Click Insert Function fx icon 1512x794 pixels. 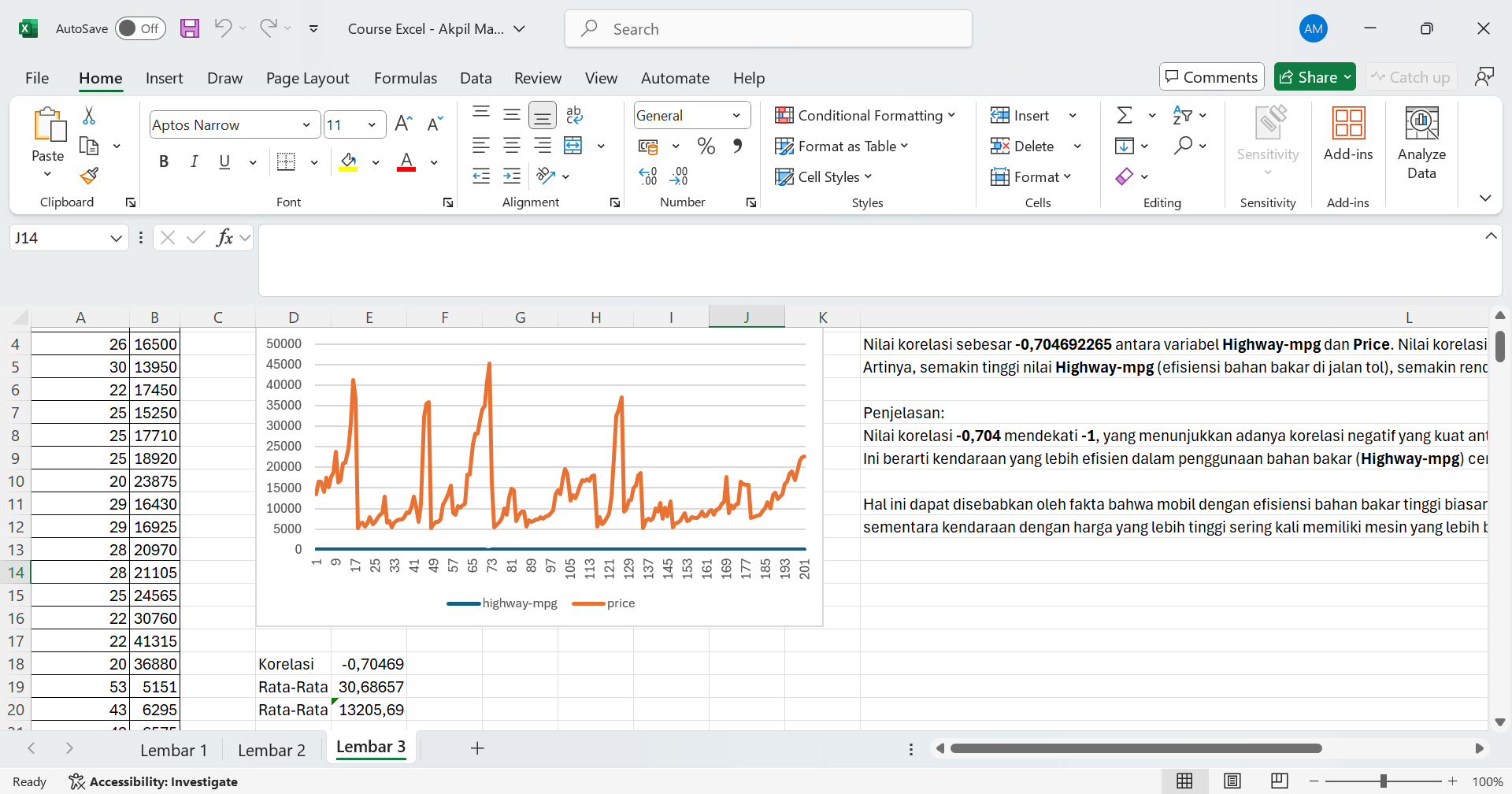click(x=224, y=237)
